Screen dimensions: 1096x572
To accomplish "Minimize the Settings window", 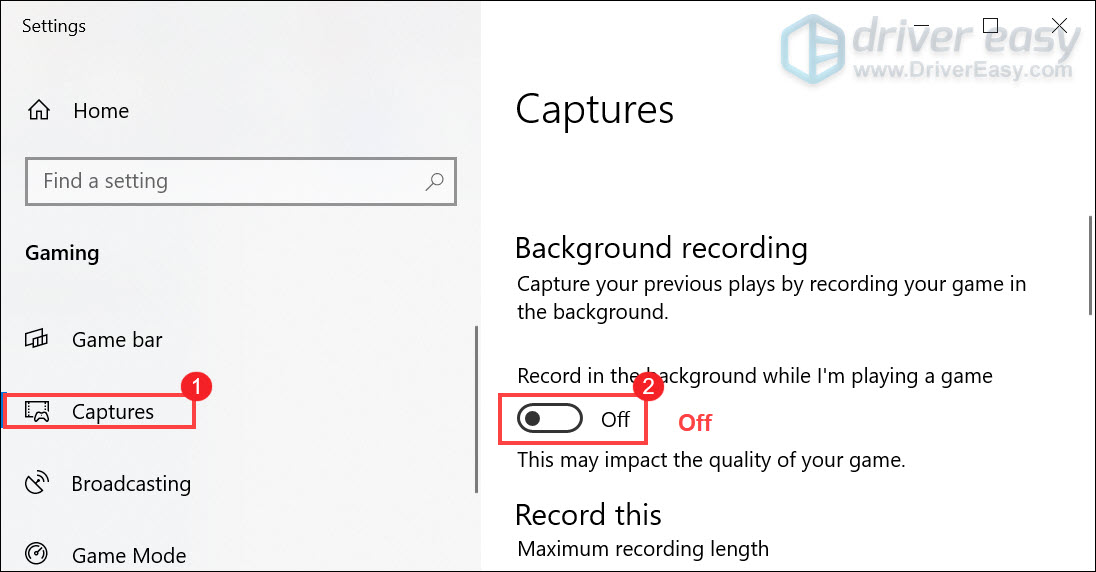I will [x=921, y=26].
